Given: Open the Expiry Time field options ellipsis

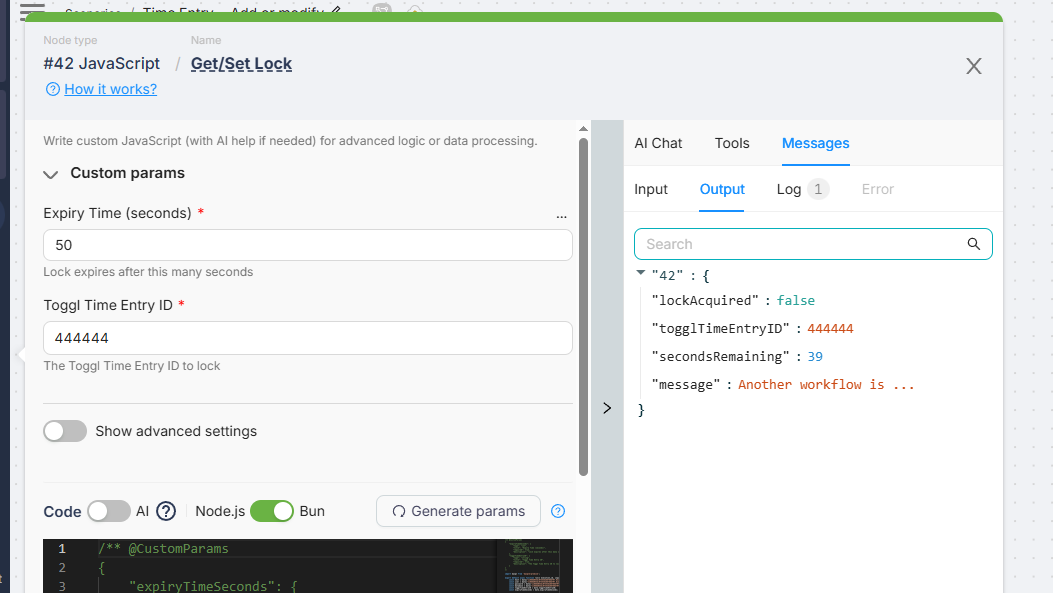Looking at the screenshot, I should point(561,215).
